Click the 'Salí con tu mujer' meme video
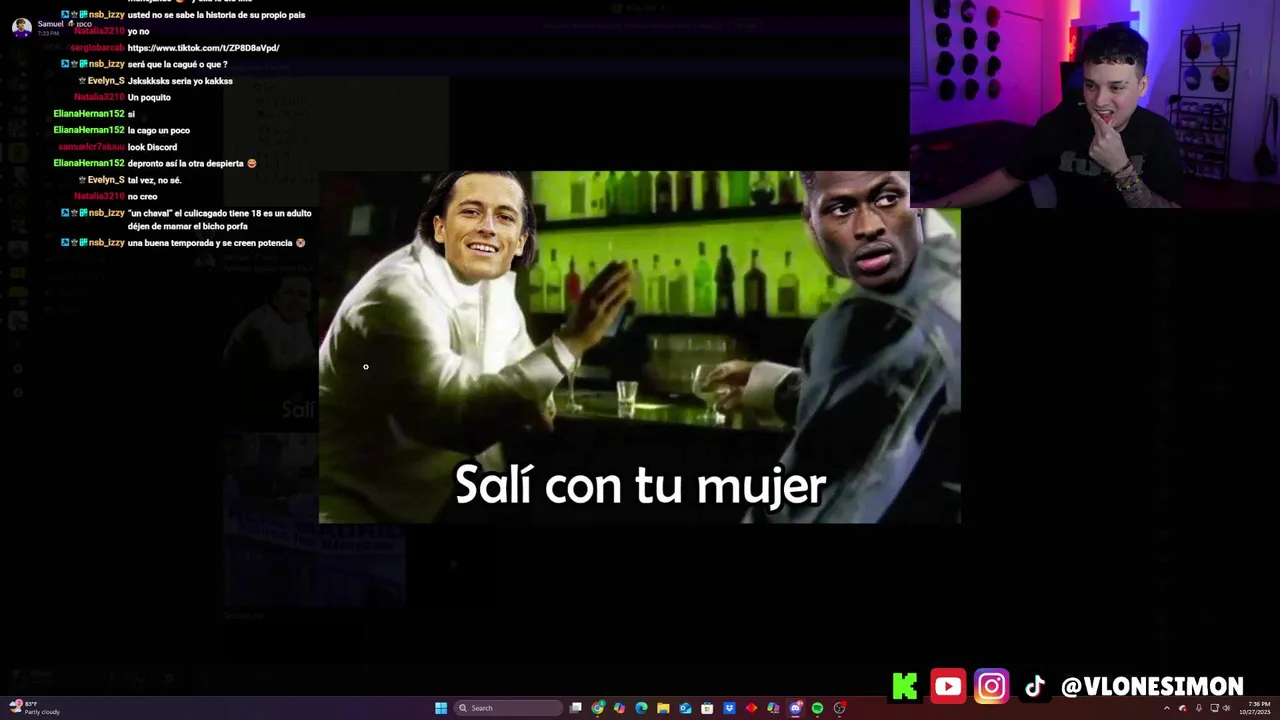Viewport: 1280px width, 720px height. click(640, 347)
